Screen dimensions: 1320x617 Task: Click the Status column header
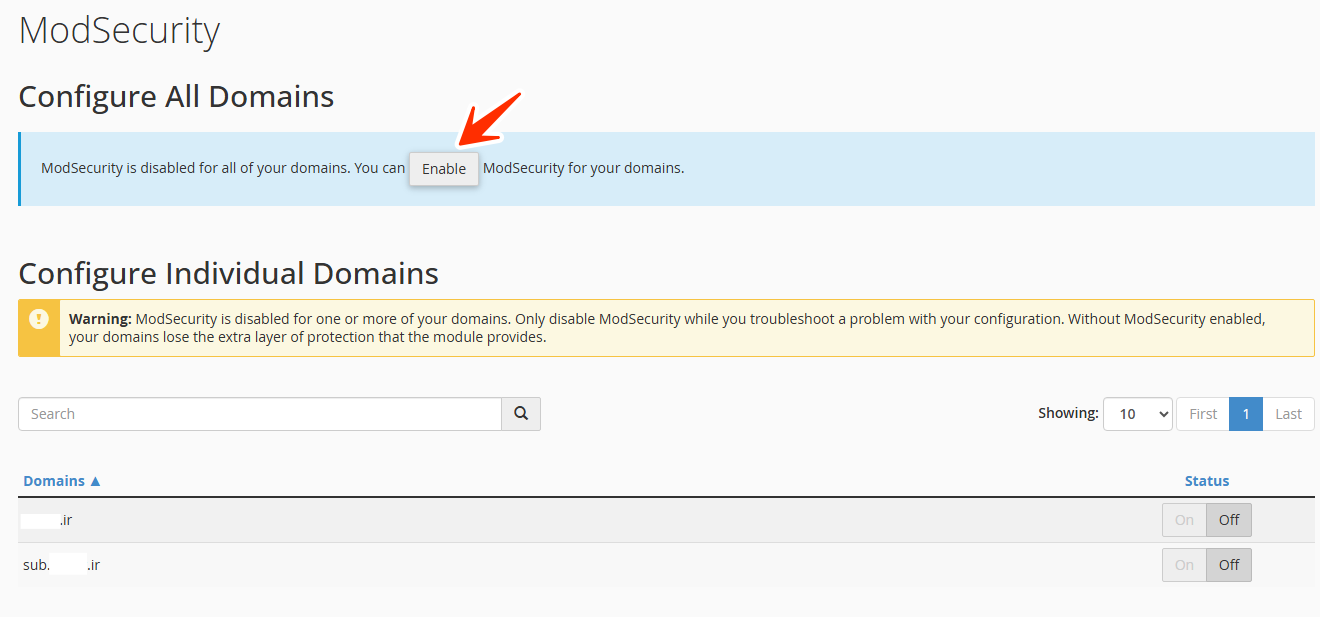[1207, 481]
